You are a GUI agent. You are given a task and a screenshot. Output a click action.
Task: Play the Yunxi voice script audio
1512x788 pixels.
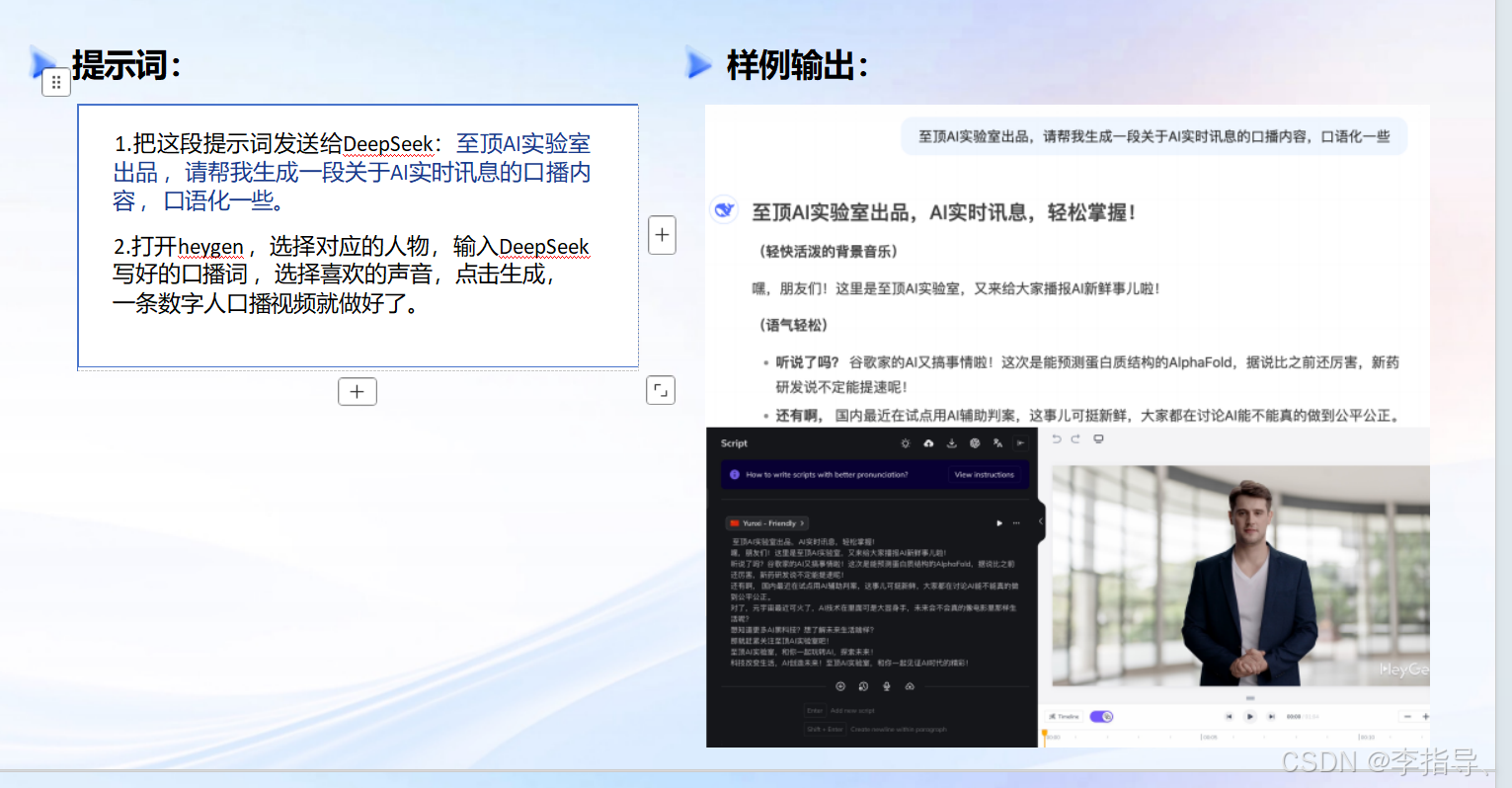(999, 523)
